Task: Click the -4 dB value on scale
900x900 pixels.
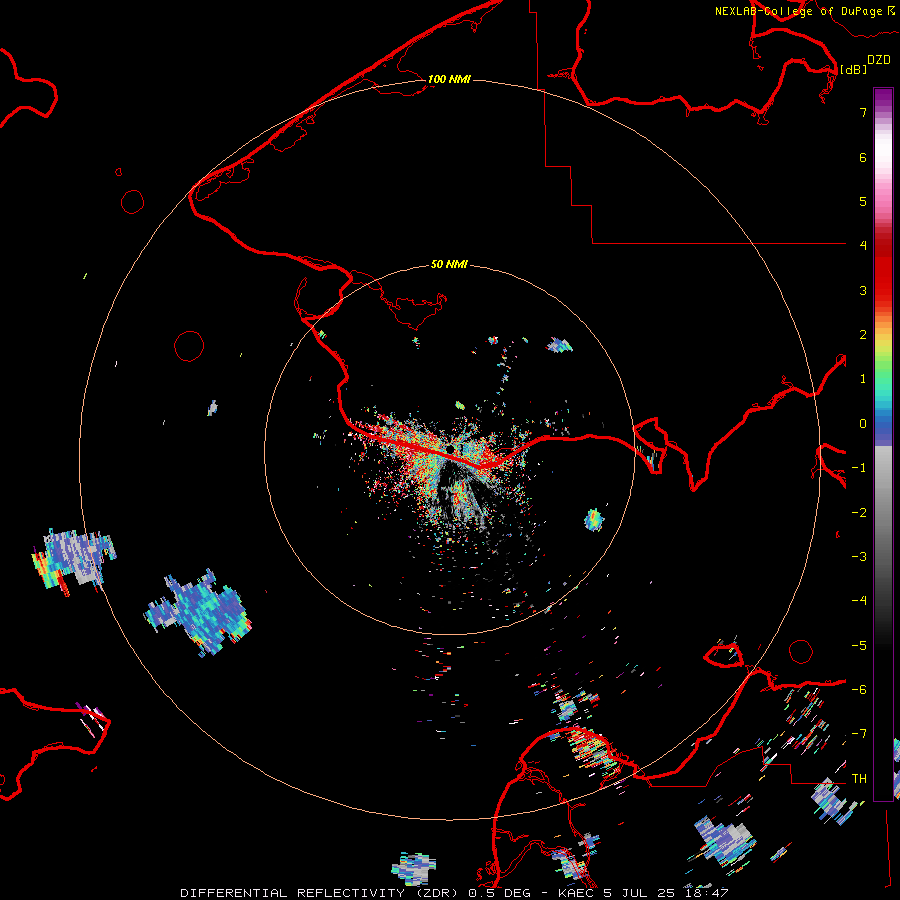Action: tap(859, 601)
